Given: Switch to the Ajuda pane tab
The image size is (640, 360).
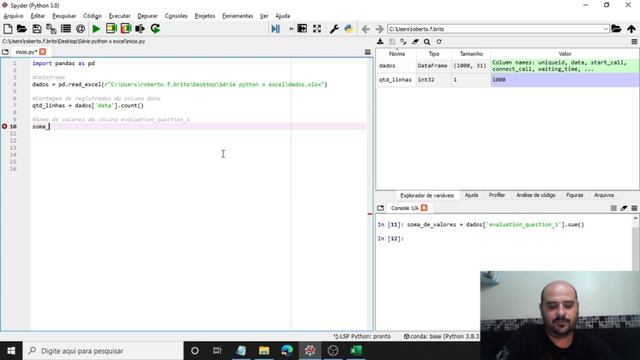Looking at the screenshot, I should (x=471, y=195).
